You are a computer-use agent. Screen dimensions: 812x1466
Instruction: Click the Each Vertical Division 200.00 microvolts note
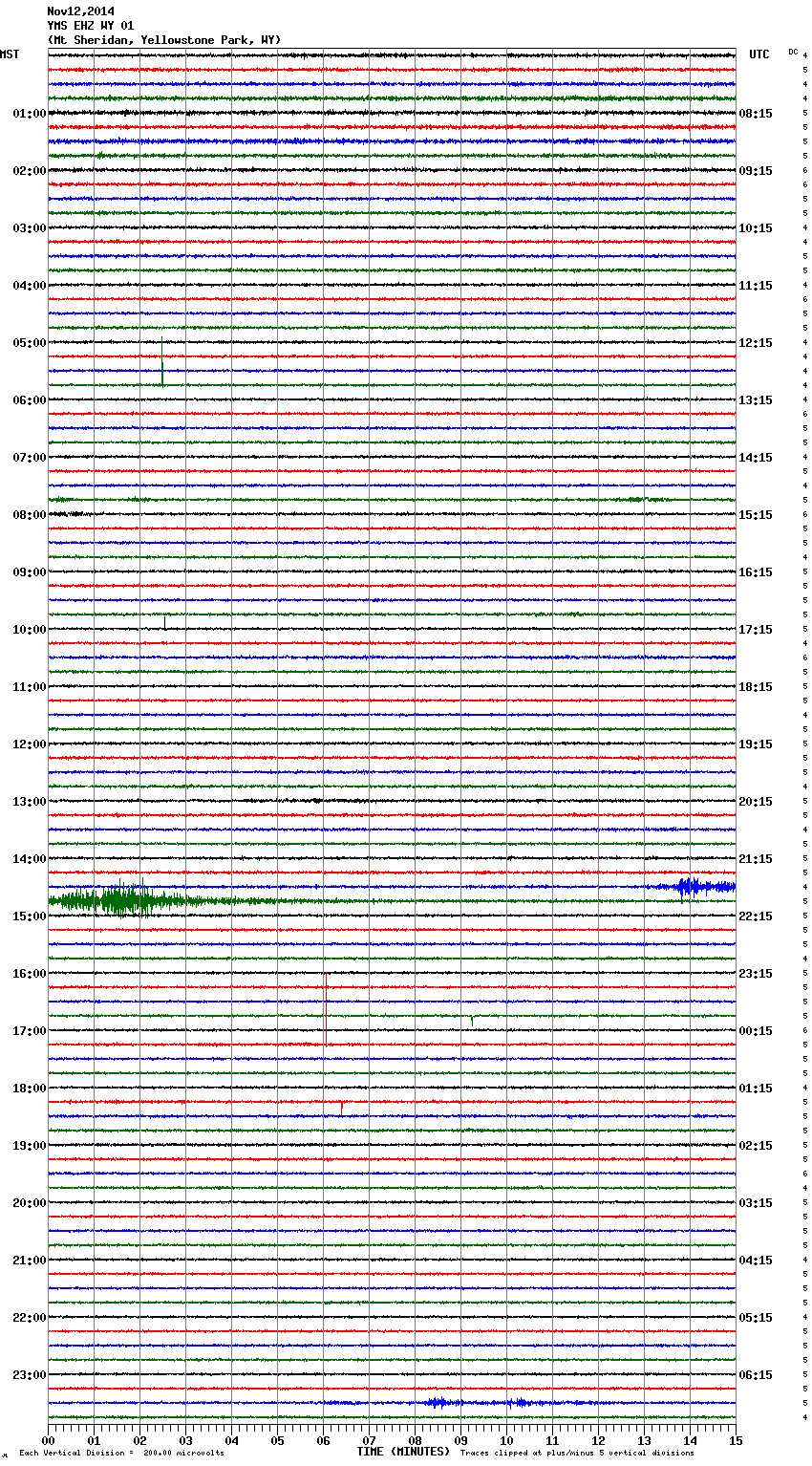121,1454
